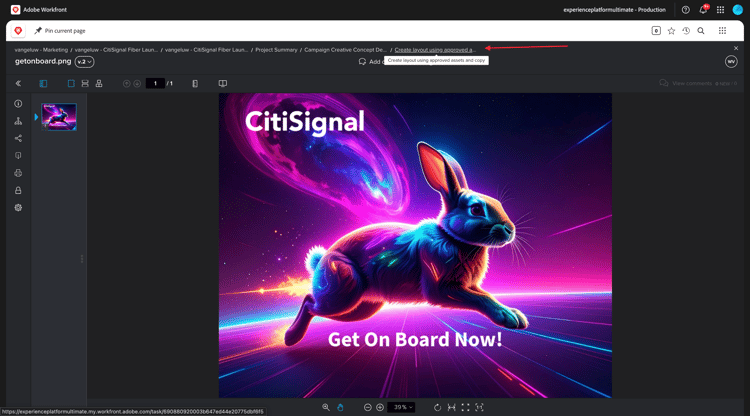This screenshot has height=416, width=750.
Task: Select the getonboard.png page thumbnail
Action: 59,117
